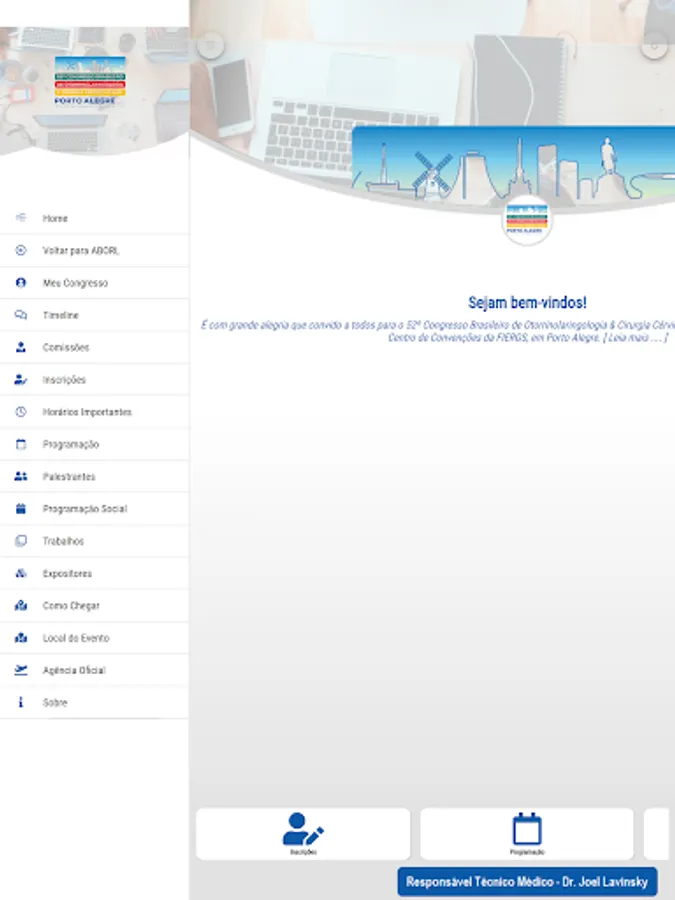The height and width of the screenshot is (900, 675).
Task: Click the Sobre info icon
Action: (21, 702)
